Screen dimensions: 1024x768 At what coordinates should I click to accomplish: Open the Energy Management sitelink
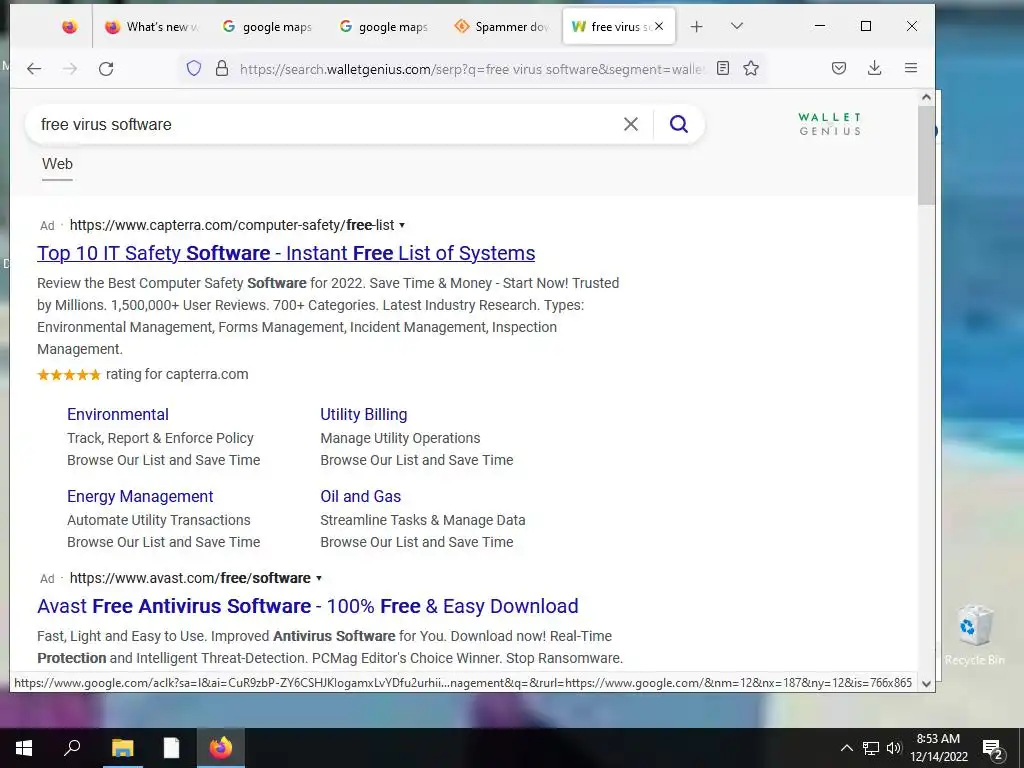(x=140, y=496)
